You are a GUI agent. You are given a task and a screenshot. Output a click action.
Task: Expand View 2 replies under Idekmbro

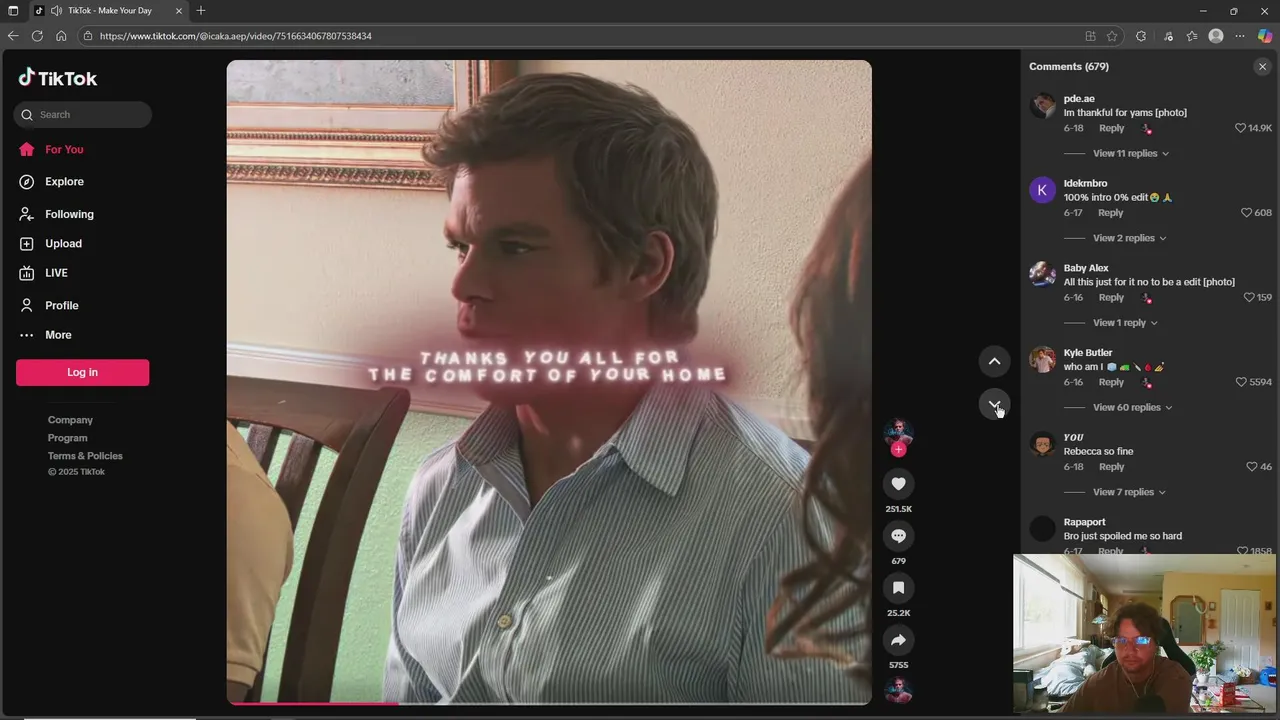click(1130, 238)
